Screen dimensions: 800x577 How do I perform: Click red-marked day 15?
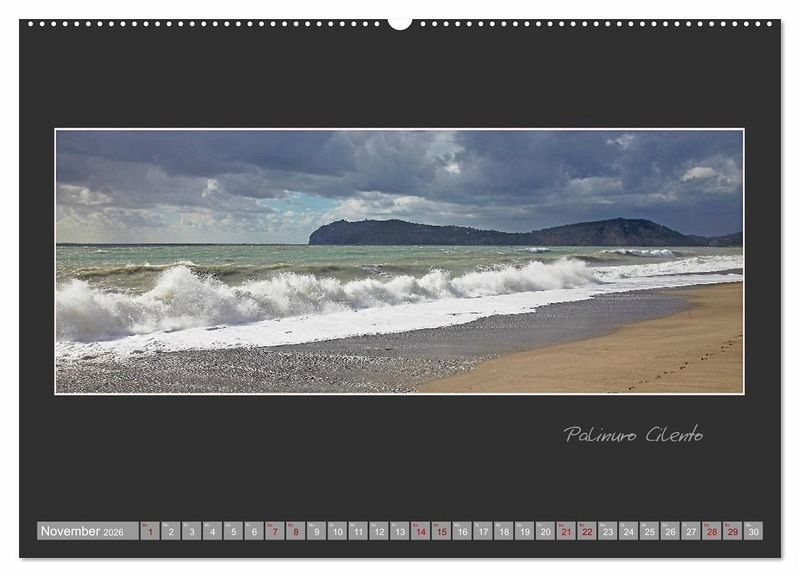pyautogui.click(x=441, y=531)
